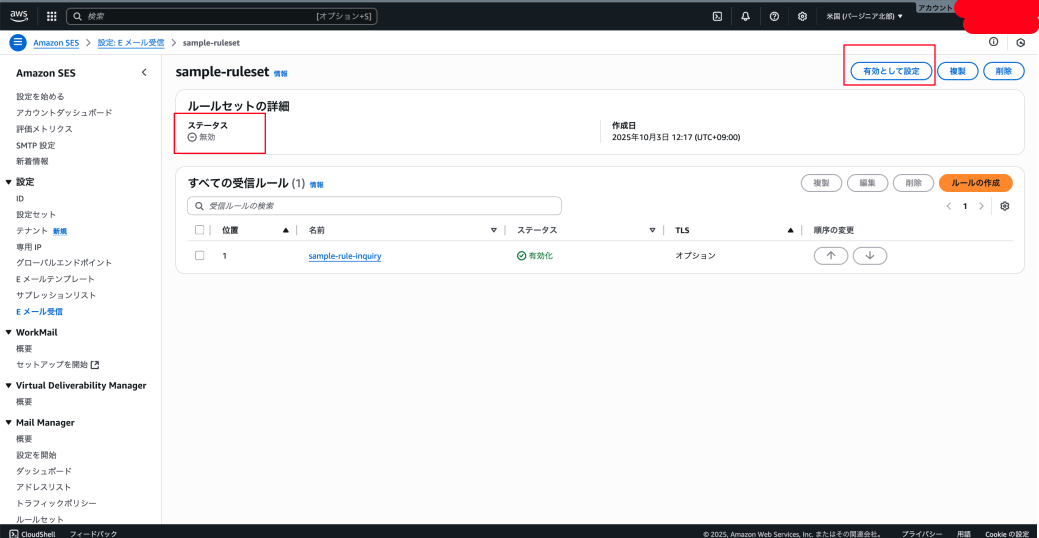Open the AWS services grid menu
The height and width of the screenshot is (538, 1039).
[x=52, y=17]
